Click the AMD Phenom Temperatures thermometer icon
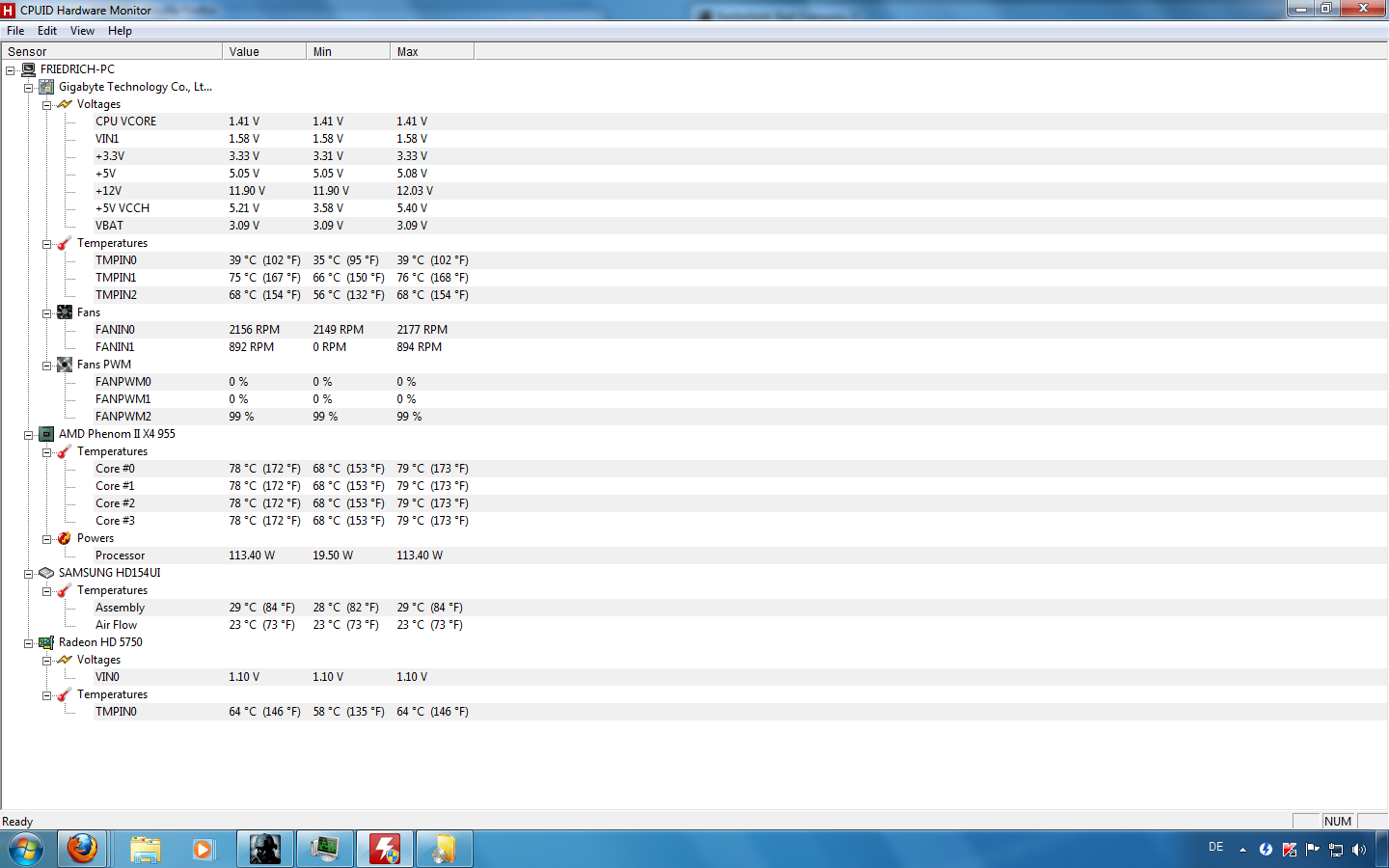 pos(65,451)
